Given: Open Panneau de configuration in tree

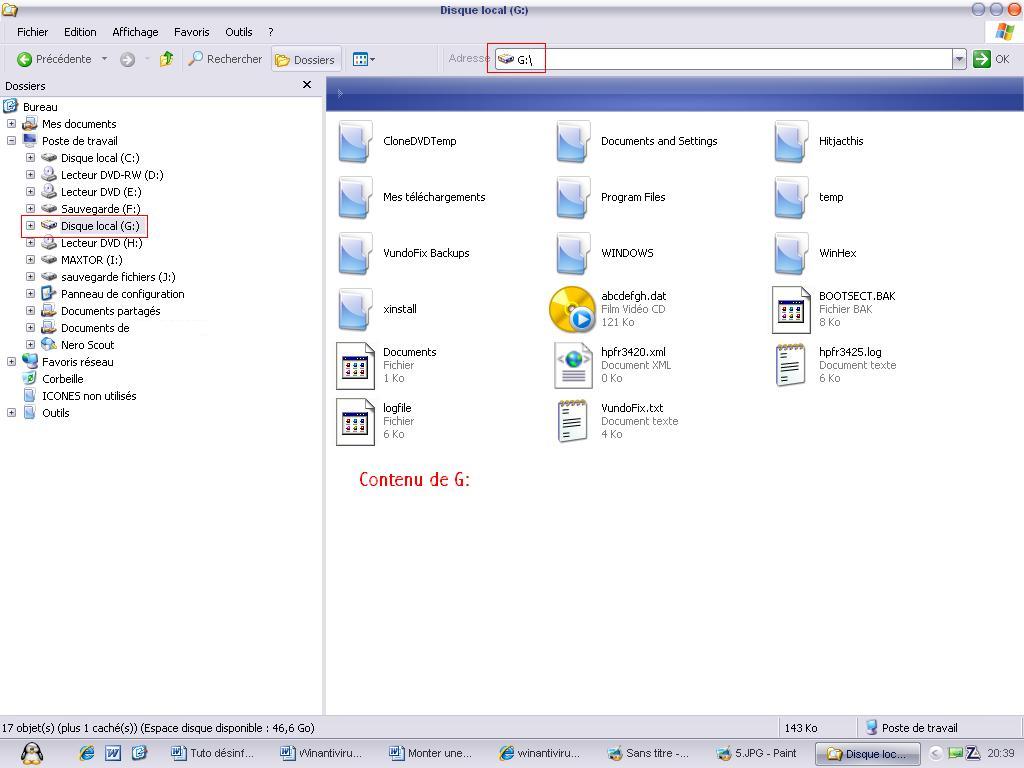Looking at the screenshot, I should tap(122, 294).
